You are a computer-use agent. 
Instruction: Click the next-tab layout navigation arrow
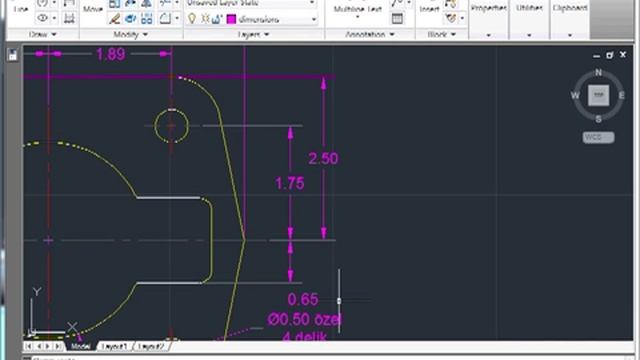point(48,346)
